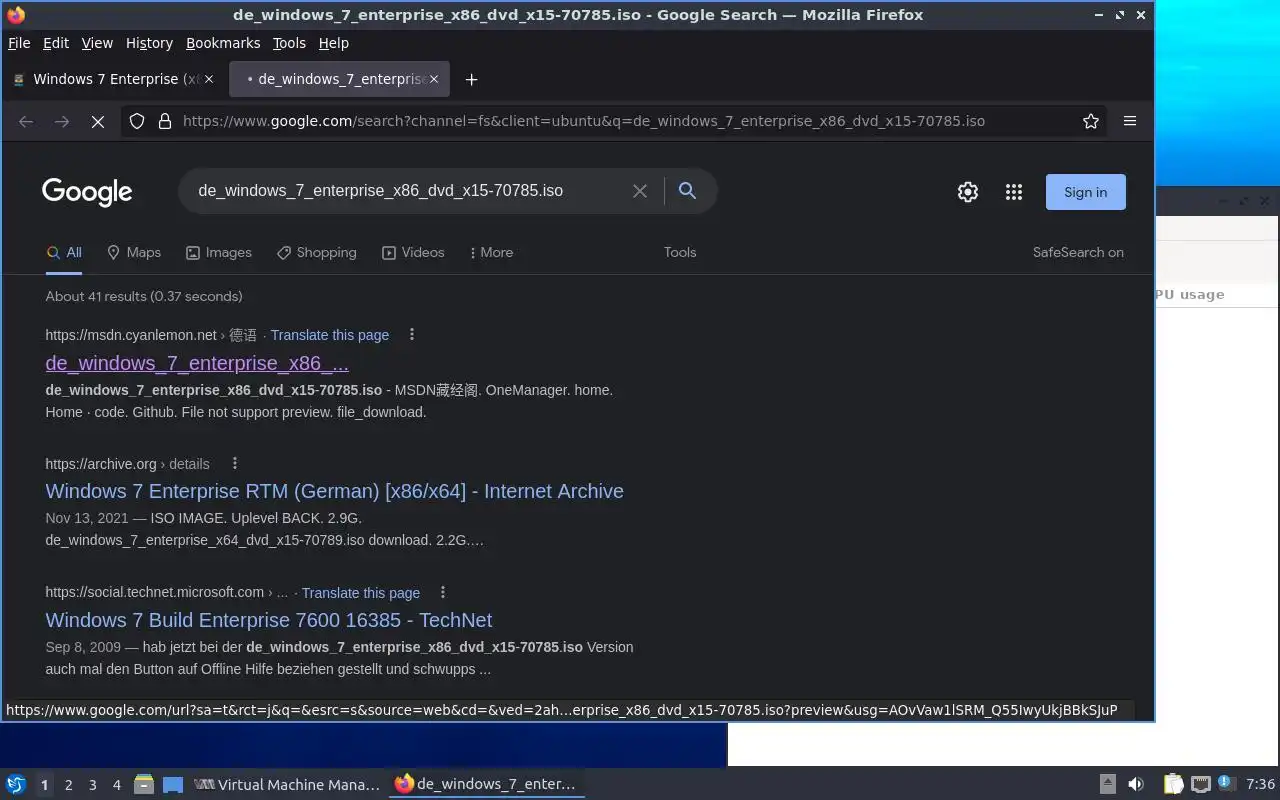Open update notifier tray icon

tap(1225, 784)
